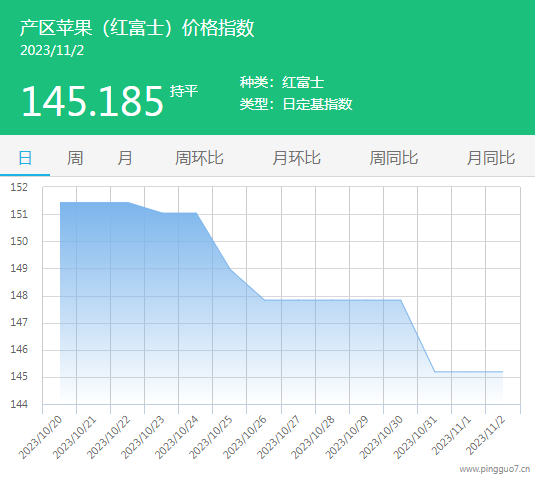This screenshot has height=480, width=535.
Task: Click the 2023/10/31 x-axis date label
Action: click(x=415, y=437)
